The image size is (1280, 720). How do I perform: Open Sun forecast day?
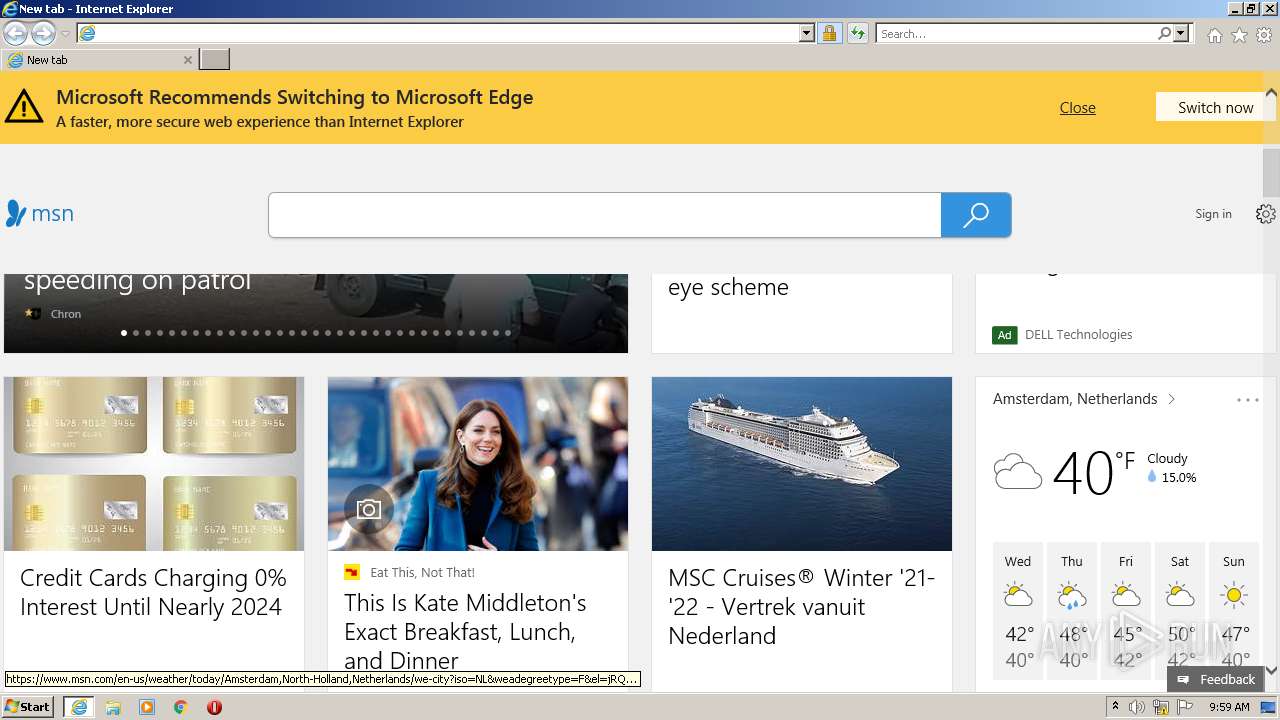pyautogui.click(x=1234, y=612)
